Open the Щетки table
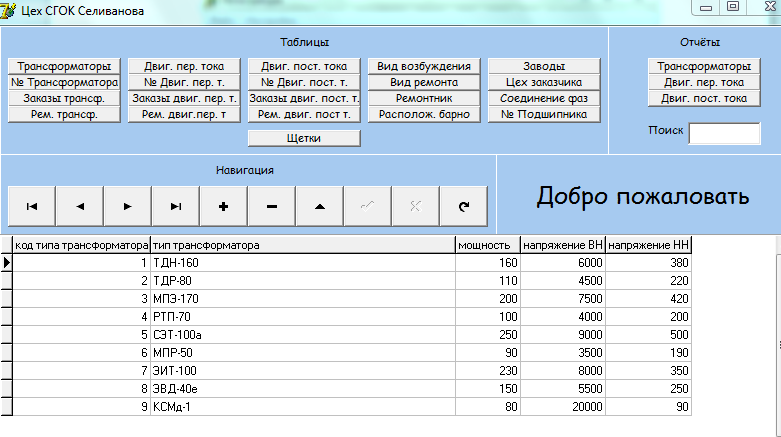Image resolution: width=781 pixels, height=437 pixels. [304, 138]
